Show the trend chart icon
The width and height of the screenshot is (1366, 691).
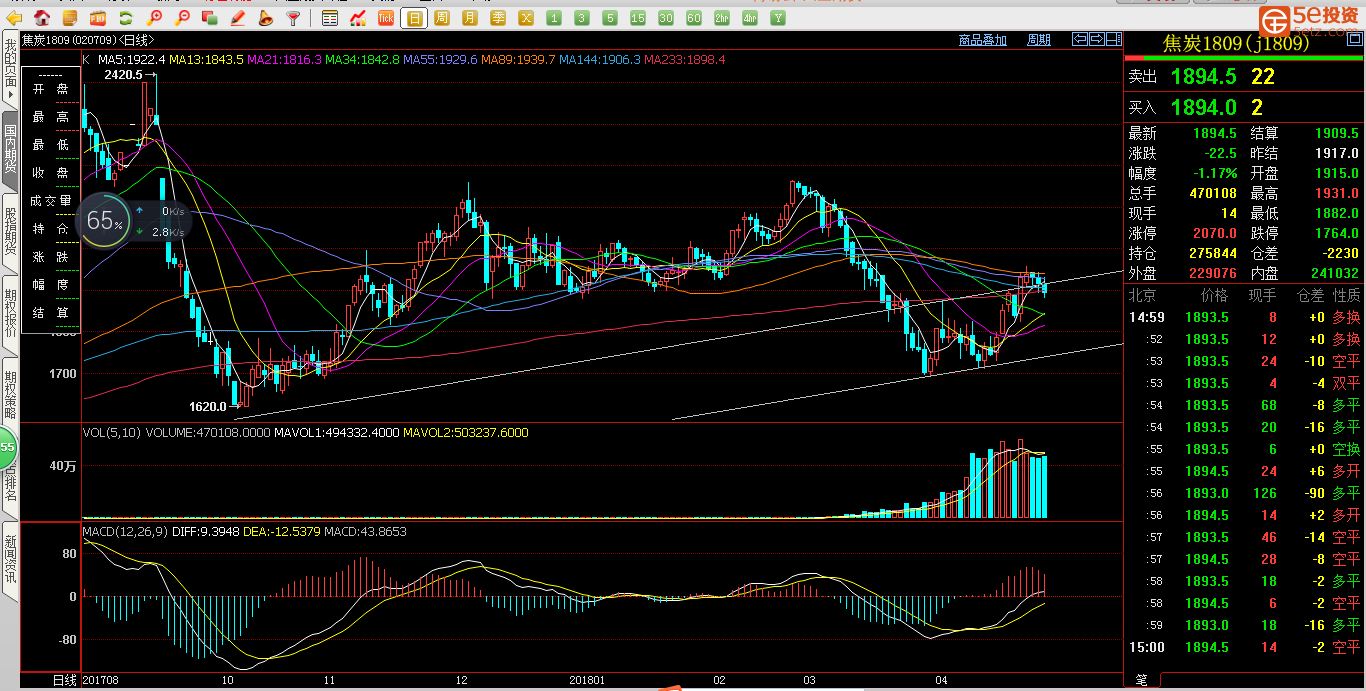[x=357, y=18]
